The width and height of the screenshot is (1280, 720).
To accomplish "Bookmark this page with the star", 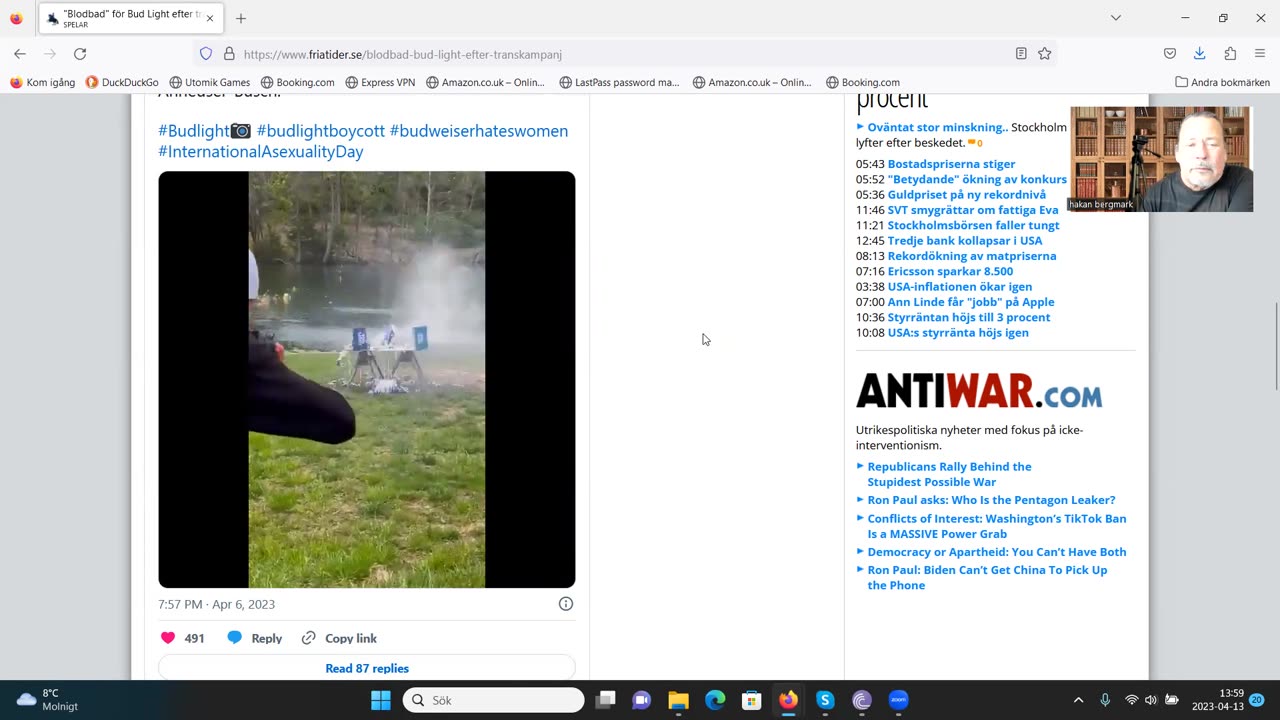I will (1045, 54).
